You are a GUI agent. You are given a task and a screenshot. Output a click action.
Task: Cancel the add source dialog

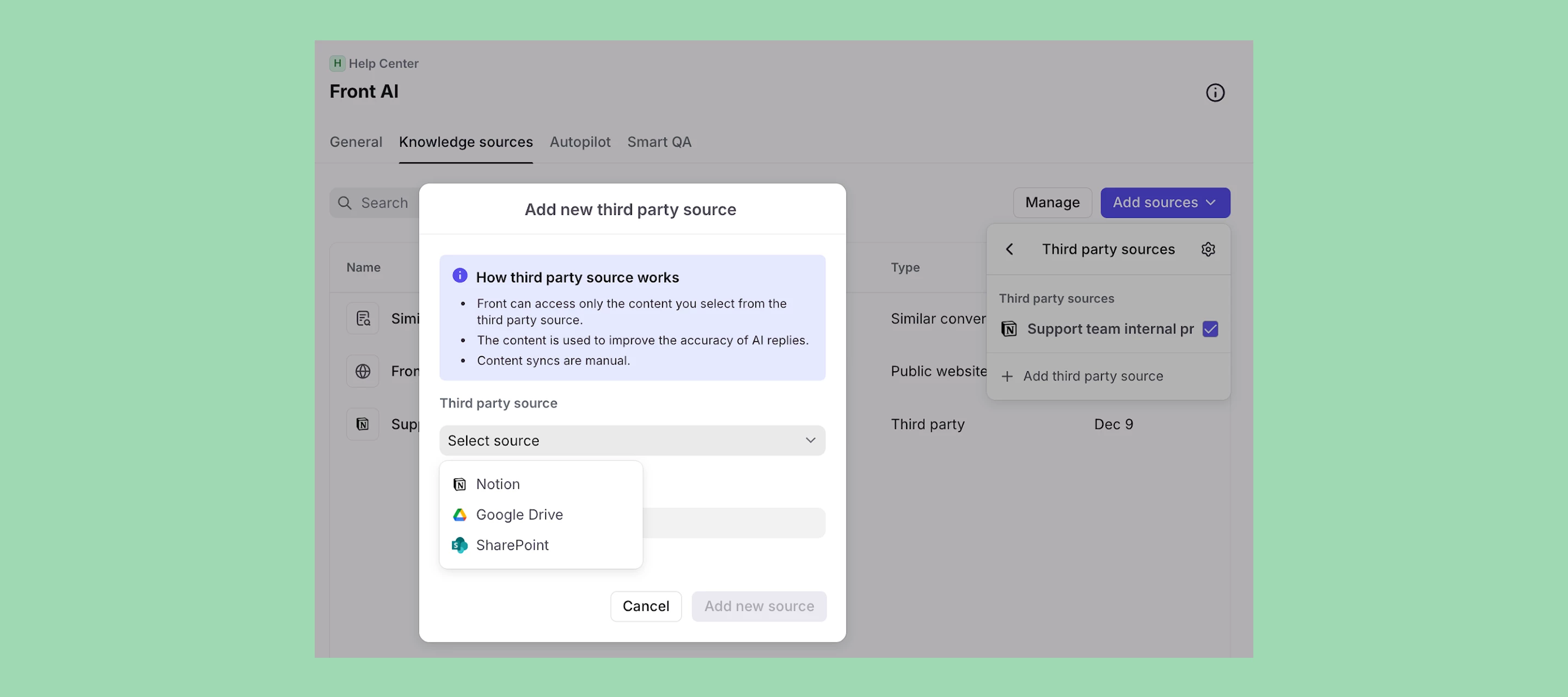pyautogui.click(x=646, y=606)
